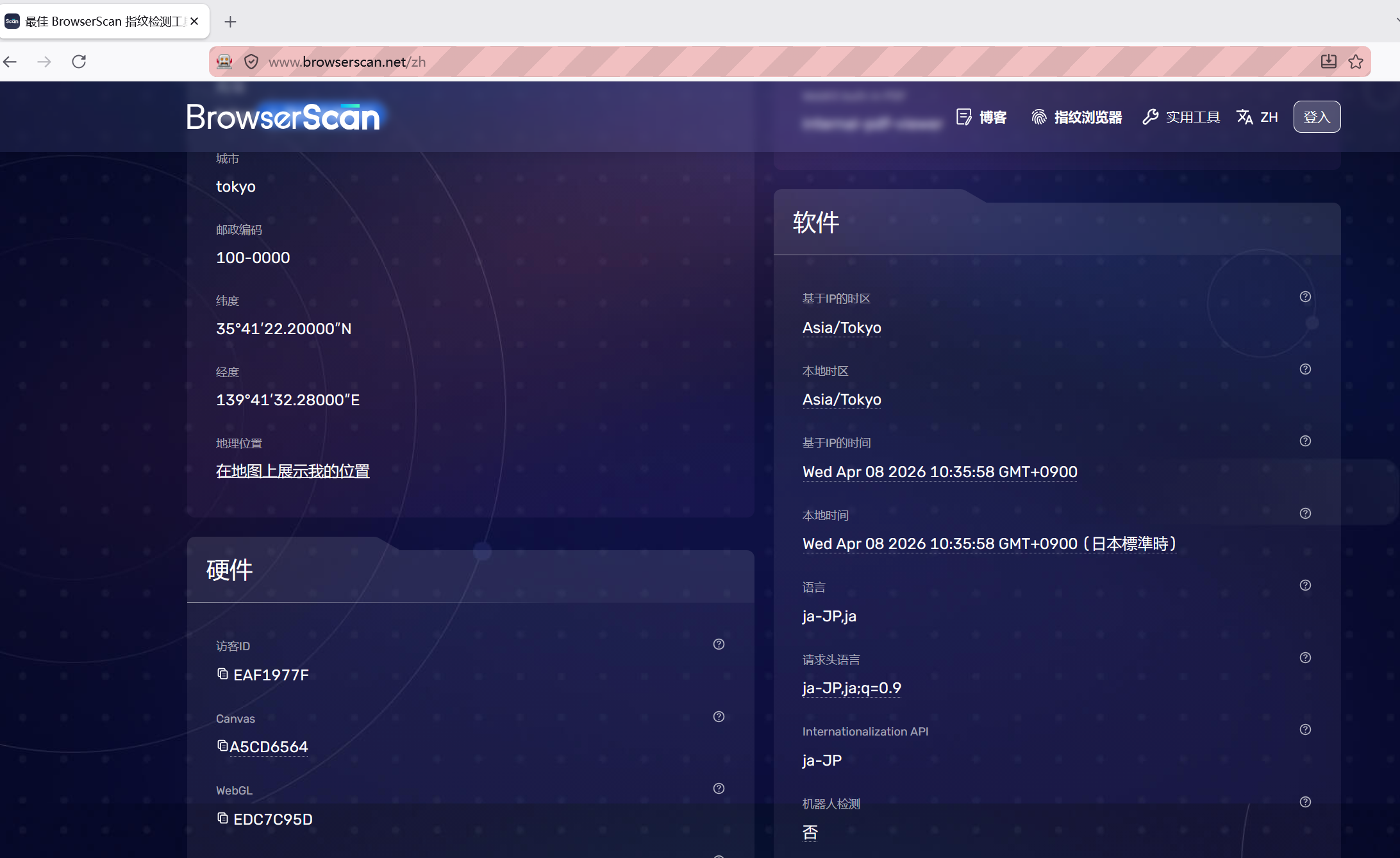Open the 博客 blog section
Screen dimensions: 1400x858
click(991, 117)
